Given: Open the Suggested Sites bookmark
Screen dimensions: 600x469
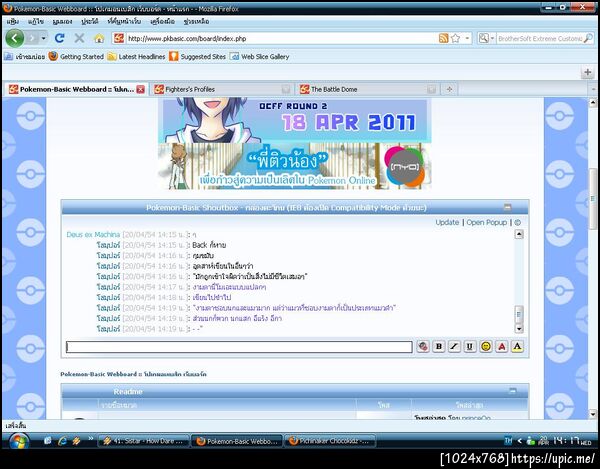Looking at the screenshot, I should (197, 57).
